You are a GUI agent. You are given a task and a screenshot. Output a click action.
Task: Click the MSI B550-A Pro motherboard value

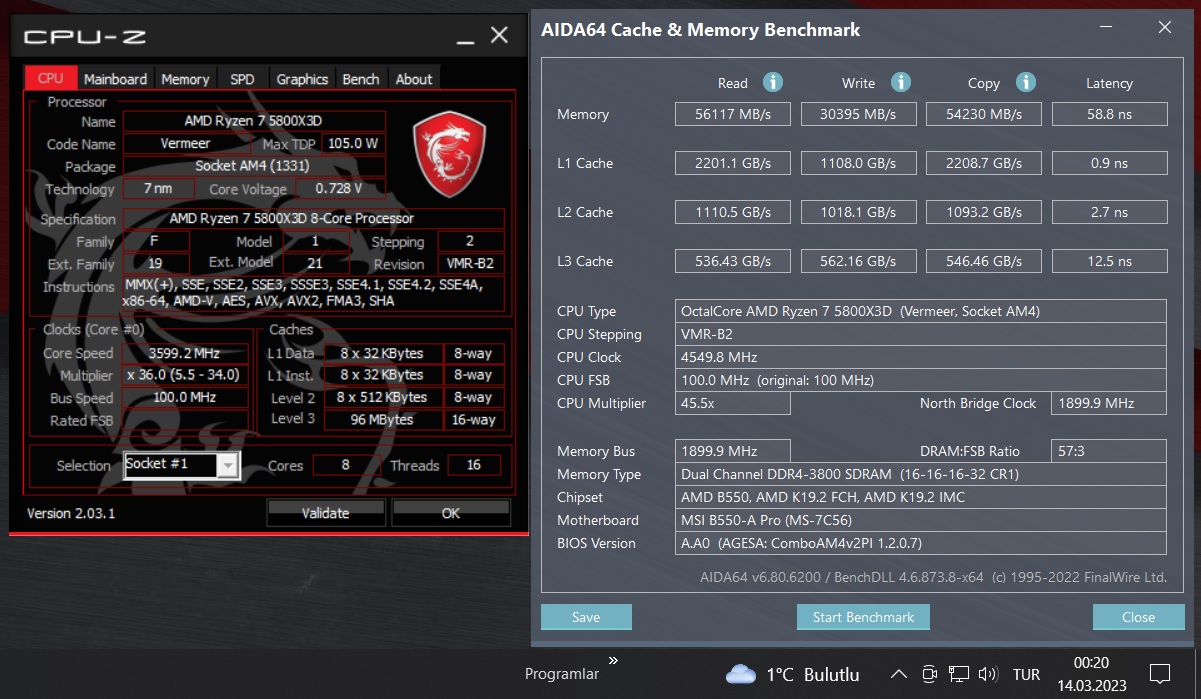coord(921,520)
